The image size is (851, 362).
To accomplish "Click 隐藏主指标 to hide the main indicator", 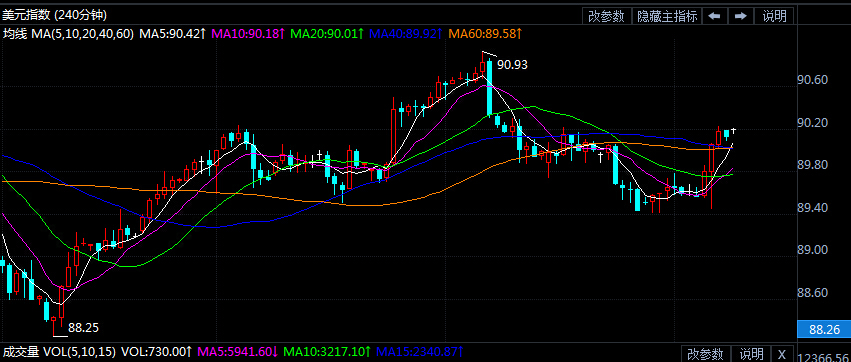I will click(667, 16).
